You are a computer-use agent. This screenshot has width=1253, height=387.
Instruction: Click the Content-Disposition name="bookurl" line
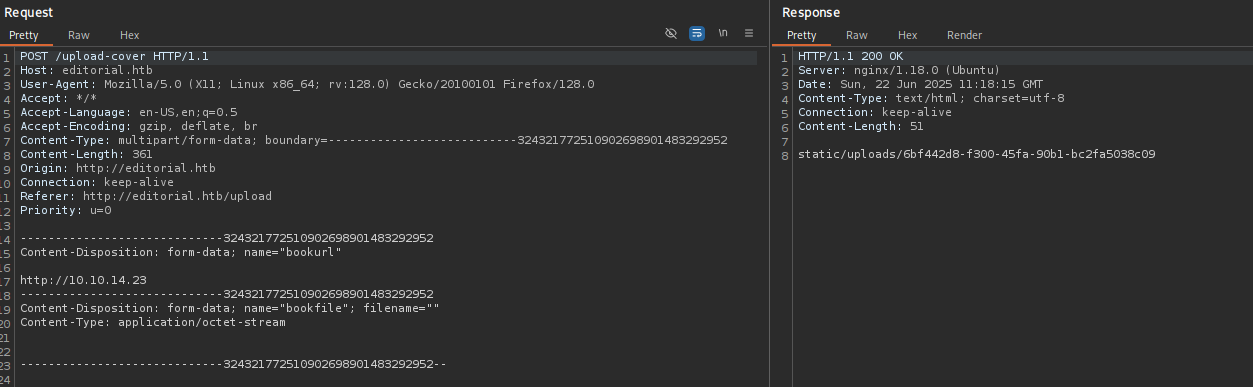click(x=181, y=253)
